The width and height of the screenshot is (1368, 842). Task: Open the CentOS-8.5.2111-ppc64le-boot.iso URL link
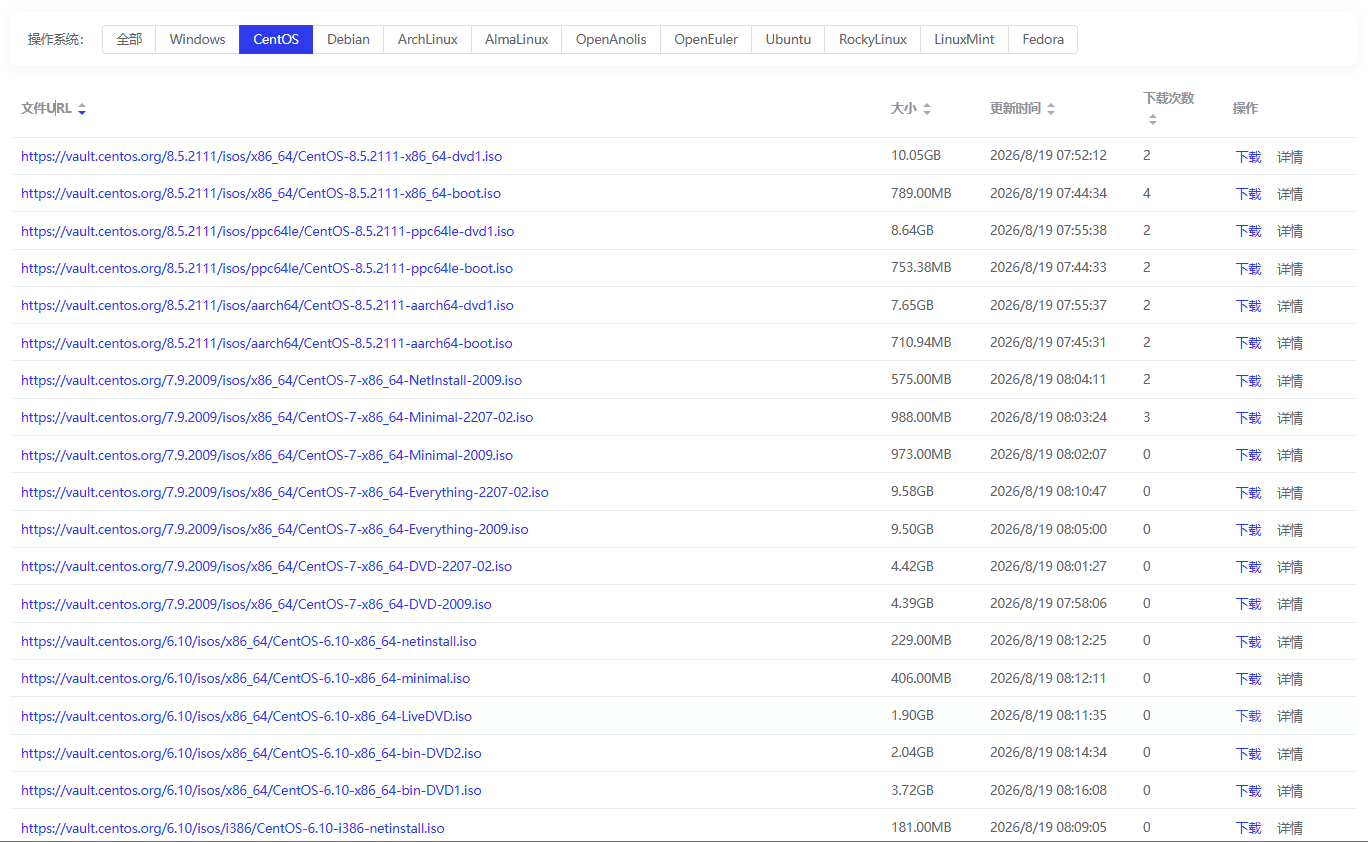(267, 268)
